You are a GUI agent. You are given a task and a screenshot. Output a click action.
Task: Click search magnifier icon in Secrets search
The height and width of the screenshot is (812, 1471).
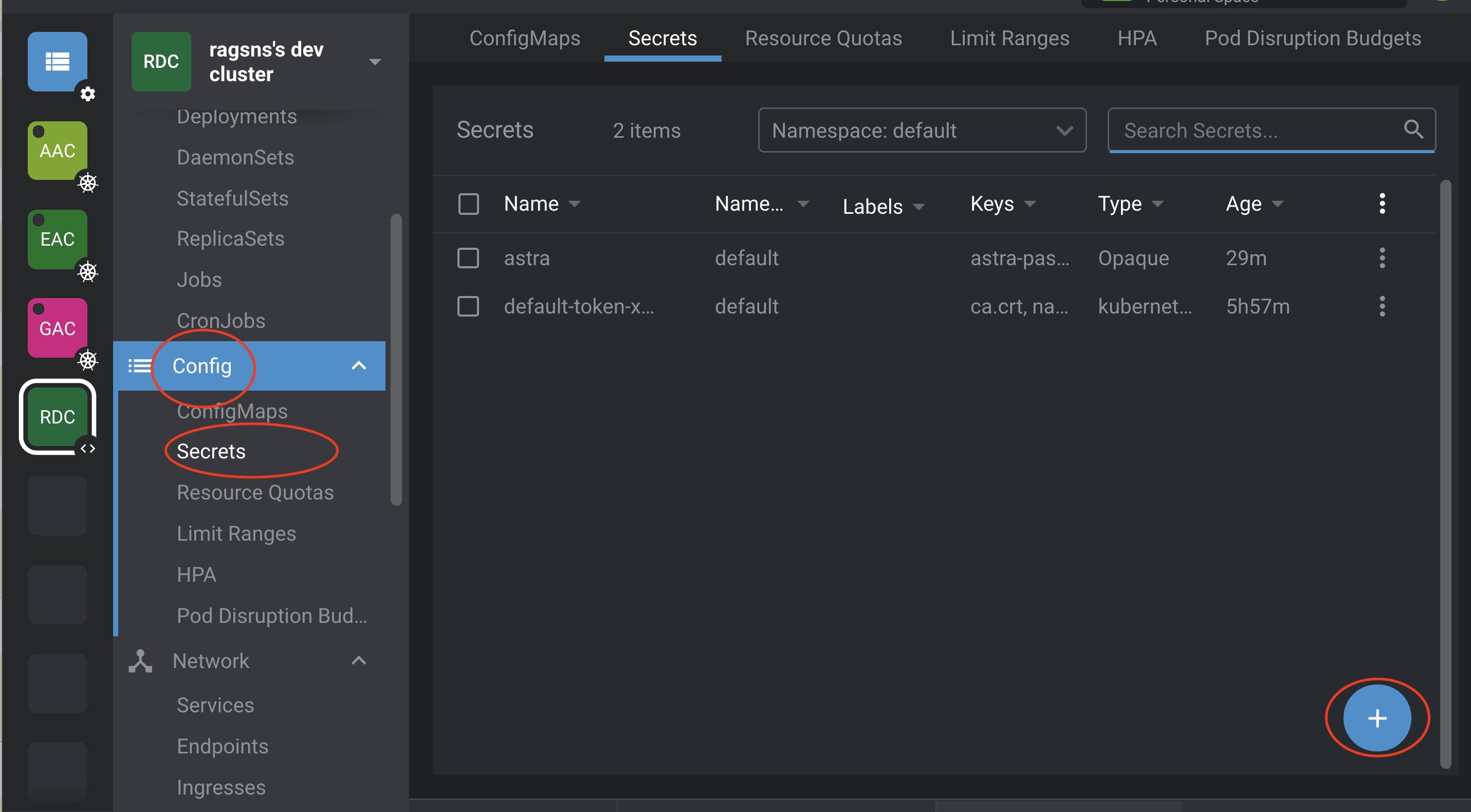(1413, 130)
